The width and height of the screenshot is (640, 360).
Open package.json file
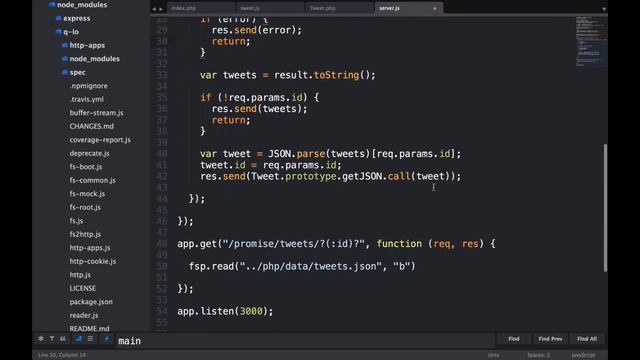pyautogui.click(x=91, y=302)
